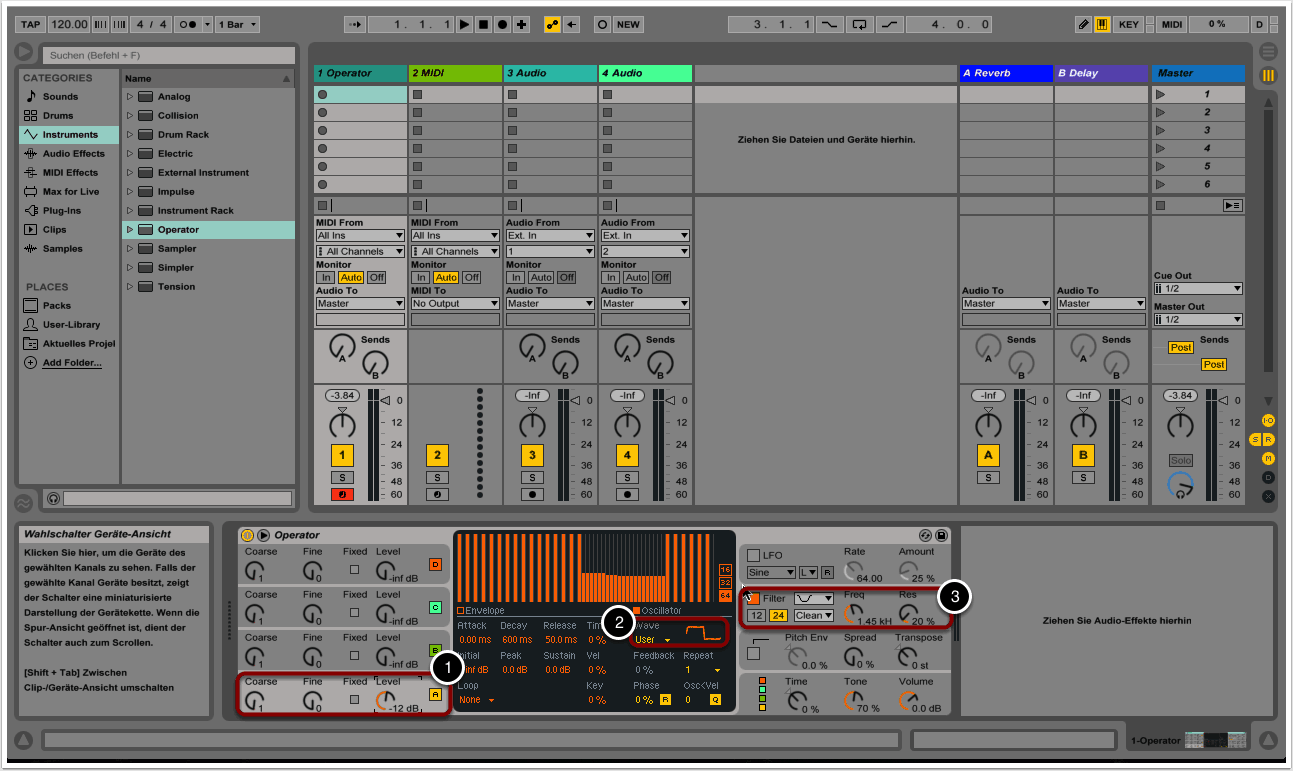This screenshot has height=771, width=1293.
Task: Select Operator in the instruments list
Action: pos(178,230)
